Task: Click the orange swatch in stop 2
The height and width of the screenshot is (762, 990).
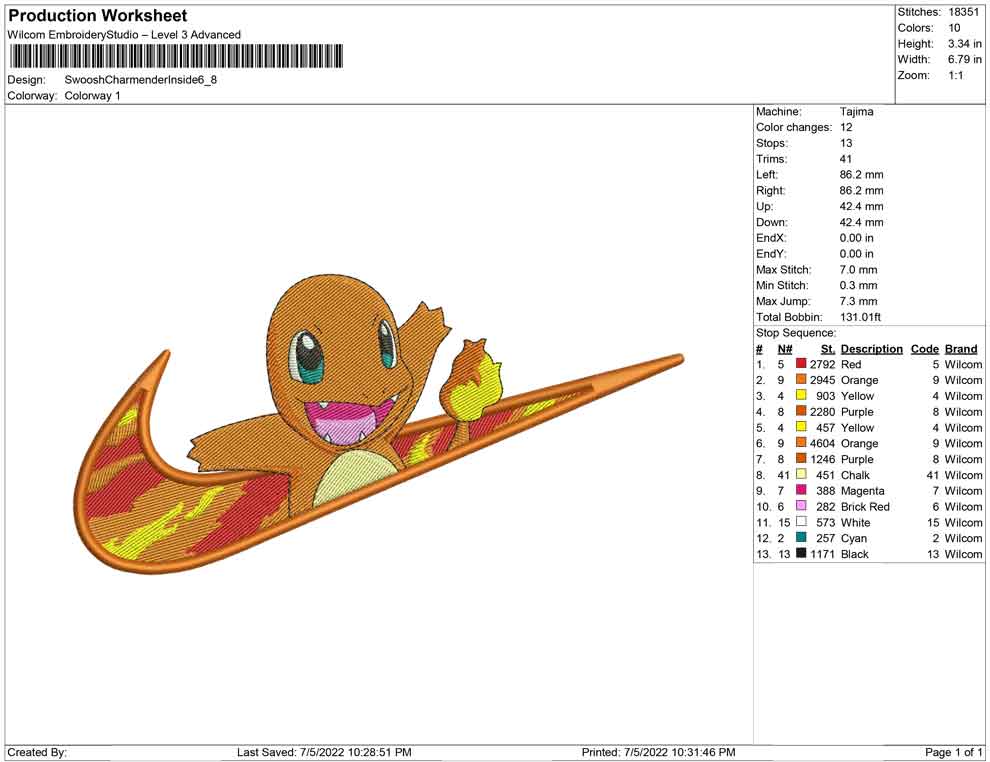Action: click(801, 379)
